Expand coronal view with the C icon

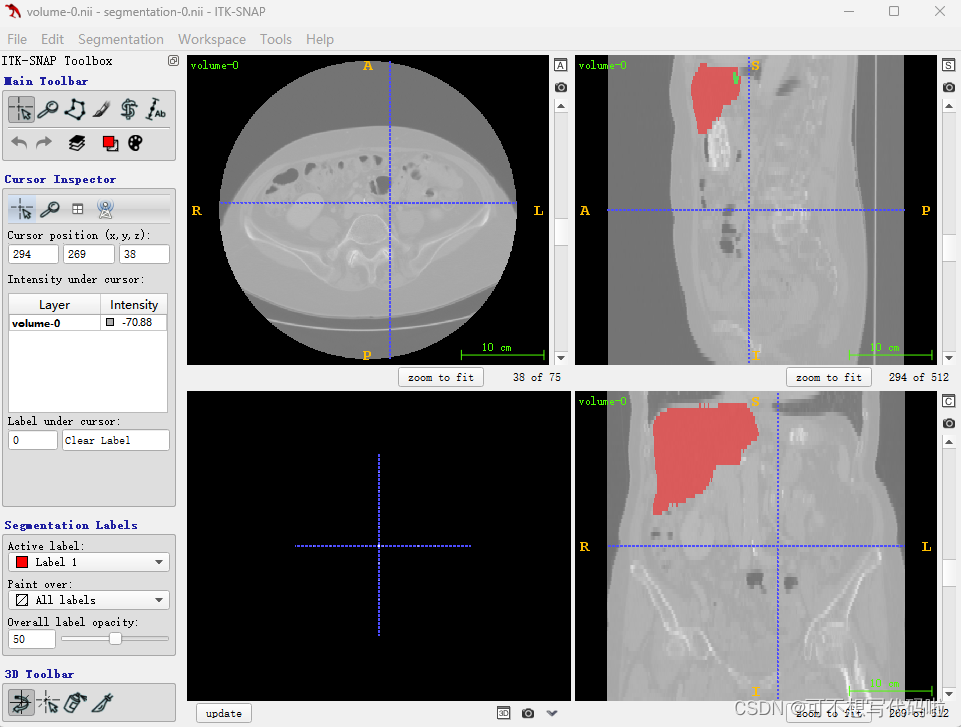click(x=949, y=401)
